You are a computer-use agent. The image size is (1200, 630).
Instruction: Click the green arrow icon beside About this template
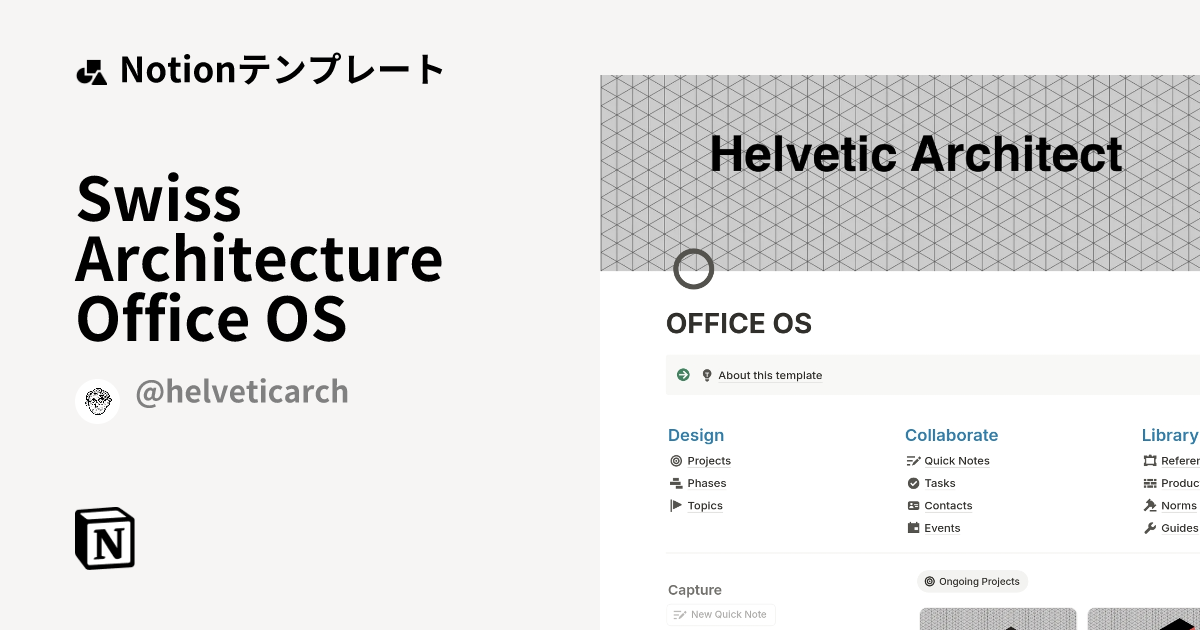pyautogui.click(x=684, y=375)
